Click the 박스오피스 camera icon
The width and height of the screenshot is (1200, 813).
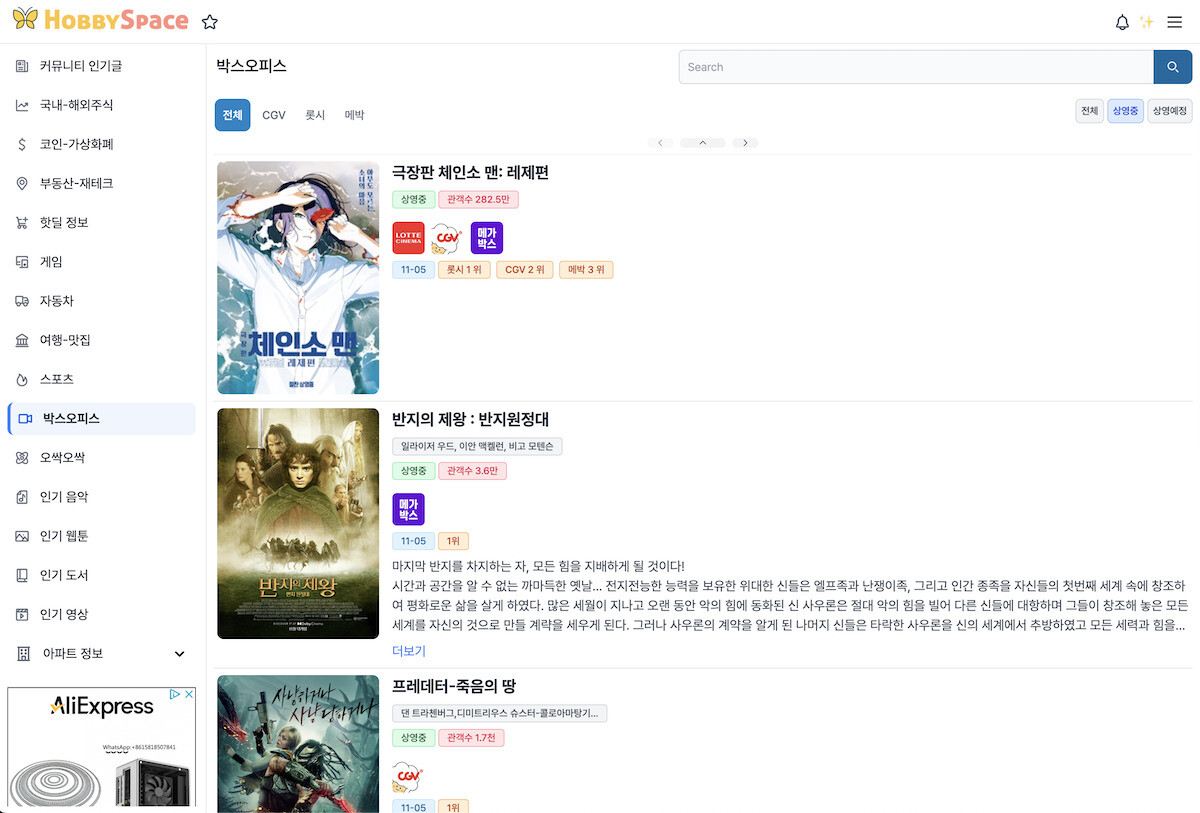pyautogui.click(x=25, y=419)
